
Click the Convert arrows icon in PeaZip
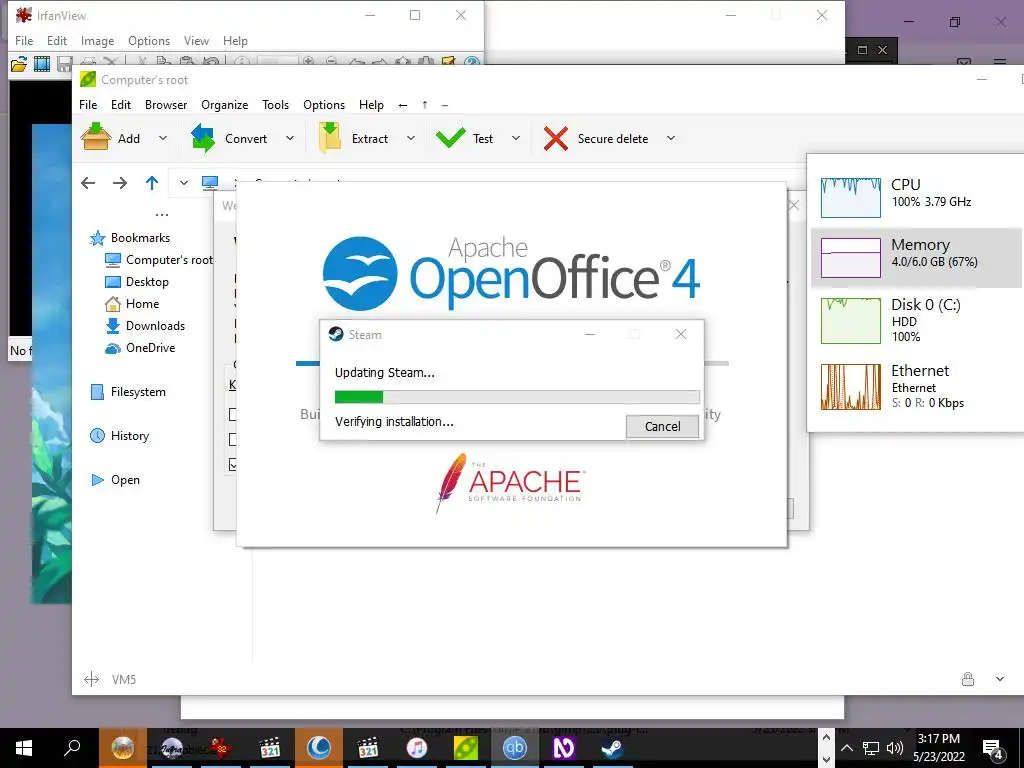(202, 138)
